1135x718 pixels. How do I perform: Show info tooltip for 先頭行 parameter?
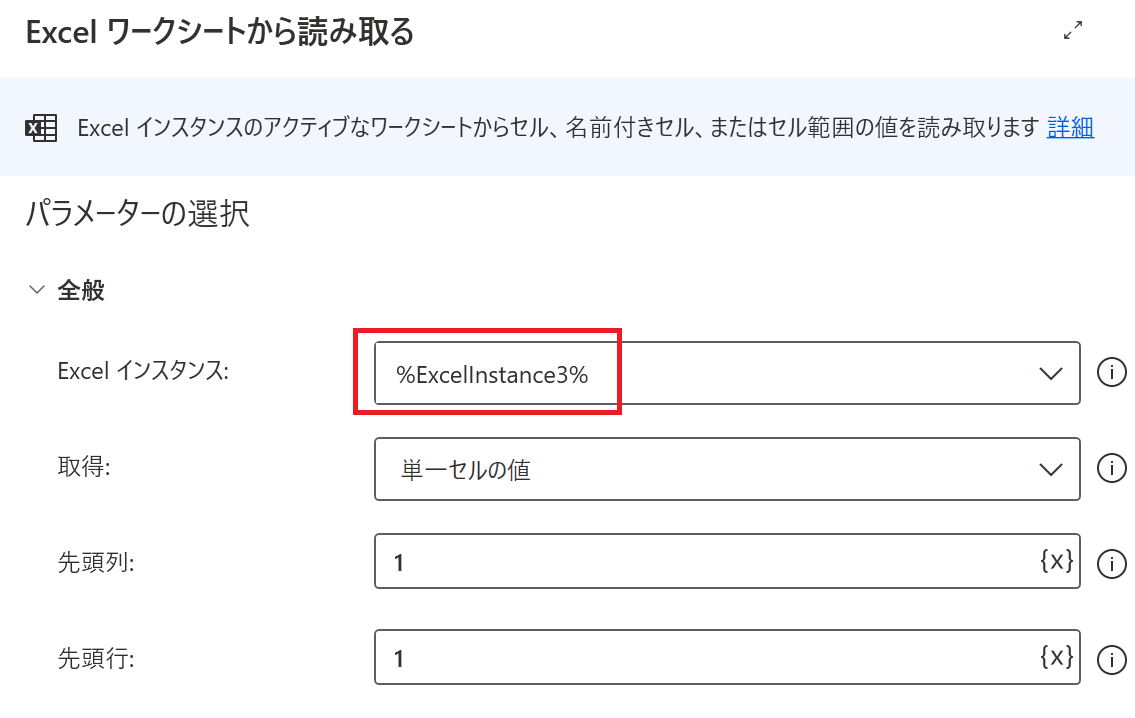pos(1112,658)
